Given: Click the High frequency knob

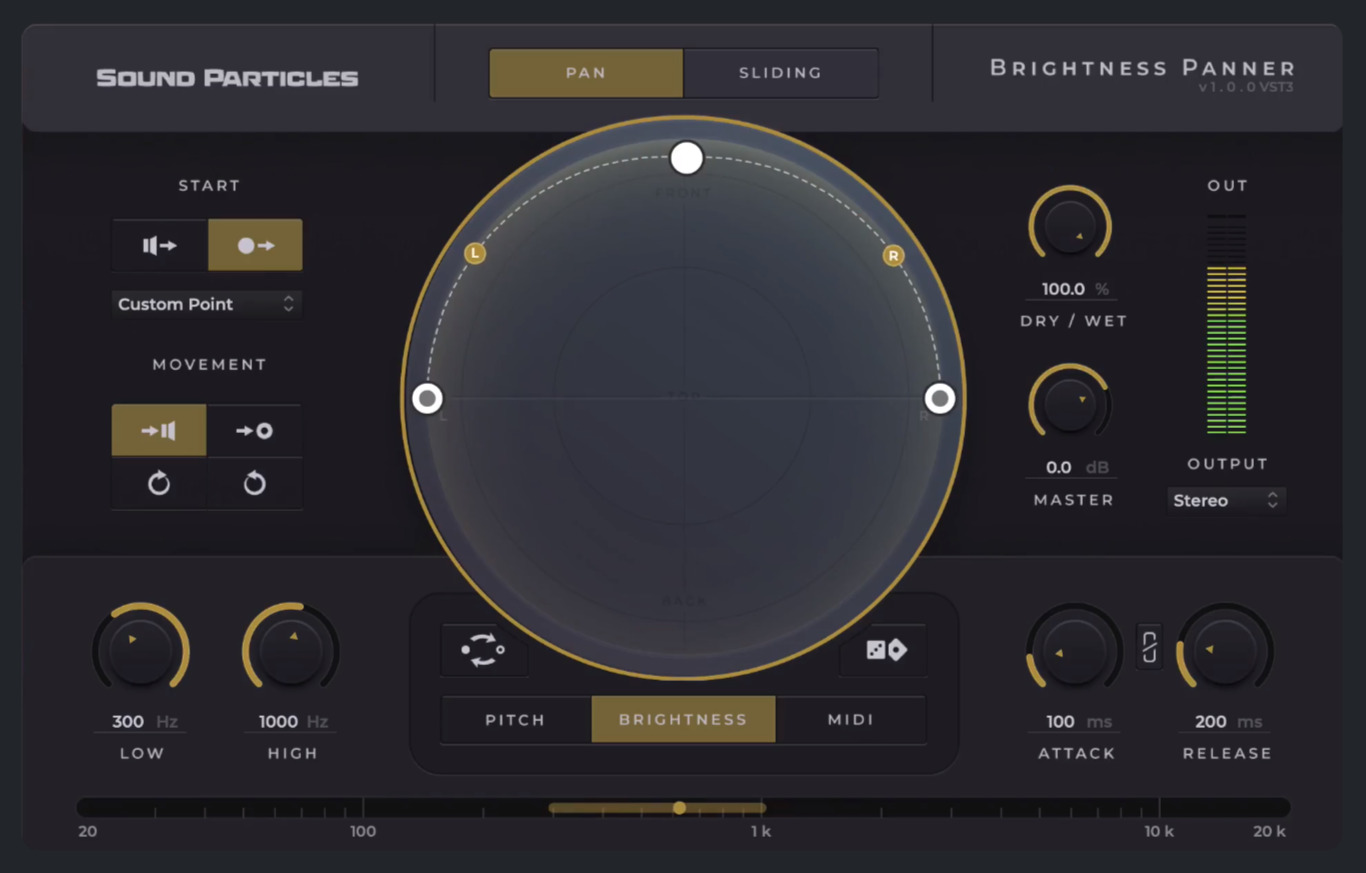Looking at the screenshot, I should point(291,651).
